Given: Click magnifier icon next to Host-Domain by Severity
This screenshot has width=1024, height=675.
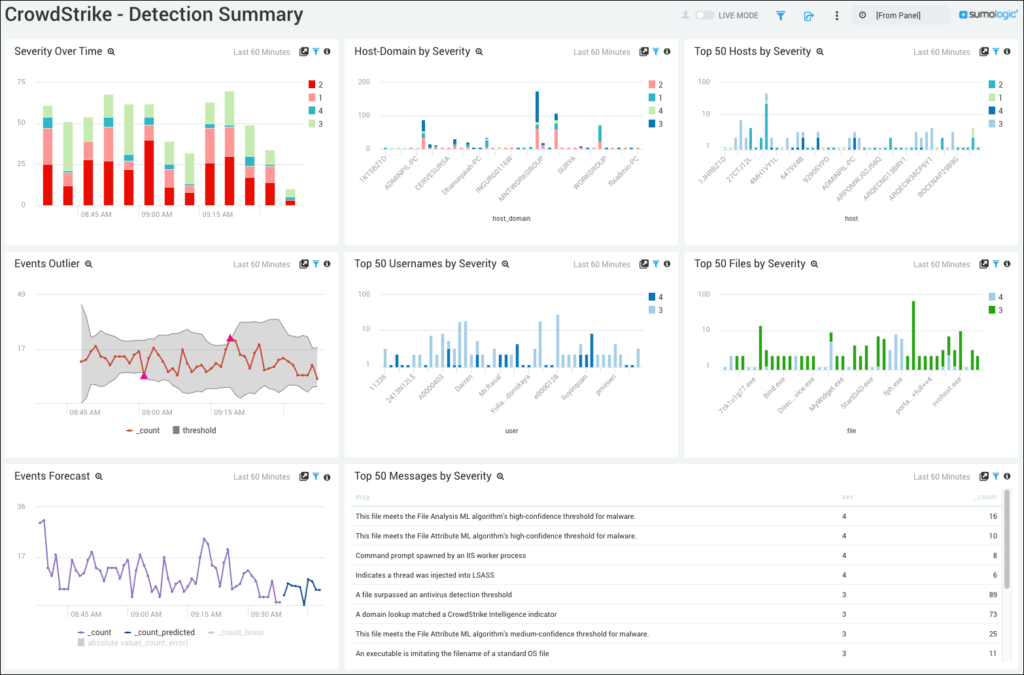Looking at the screenshot, I should pos(479,52).
